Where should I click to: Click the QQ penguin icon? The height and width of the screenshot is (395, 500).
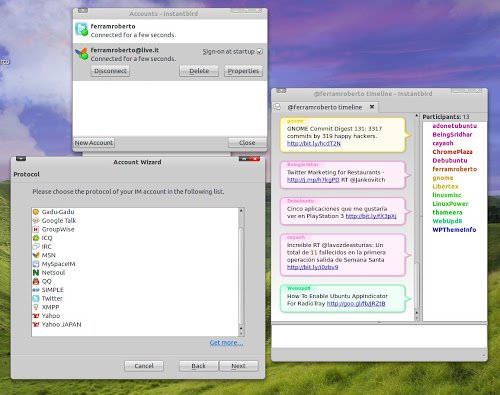[36, 281]
